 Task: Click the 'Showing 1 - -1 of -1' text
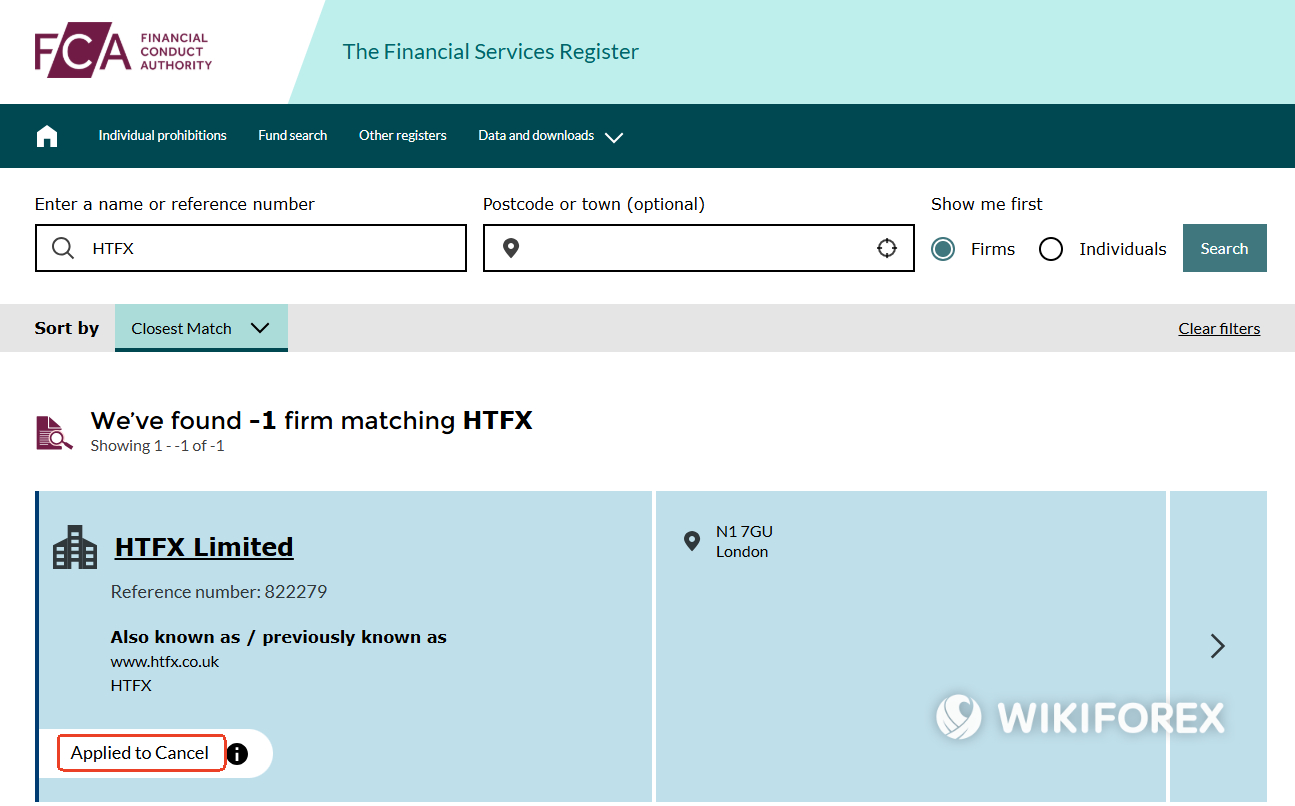pos(157,446)
